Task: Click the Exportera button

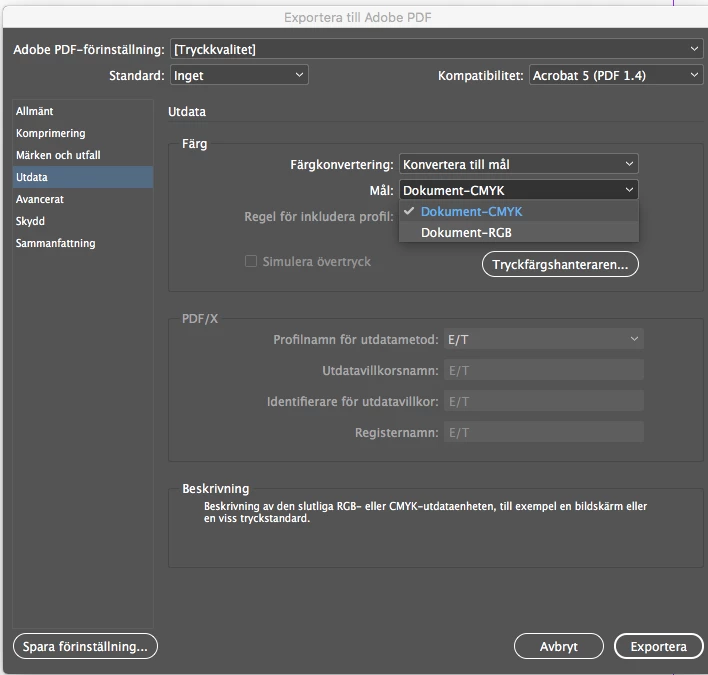Action: coord(658,646)
